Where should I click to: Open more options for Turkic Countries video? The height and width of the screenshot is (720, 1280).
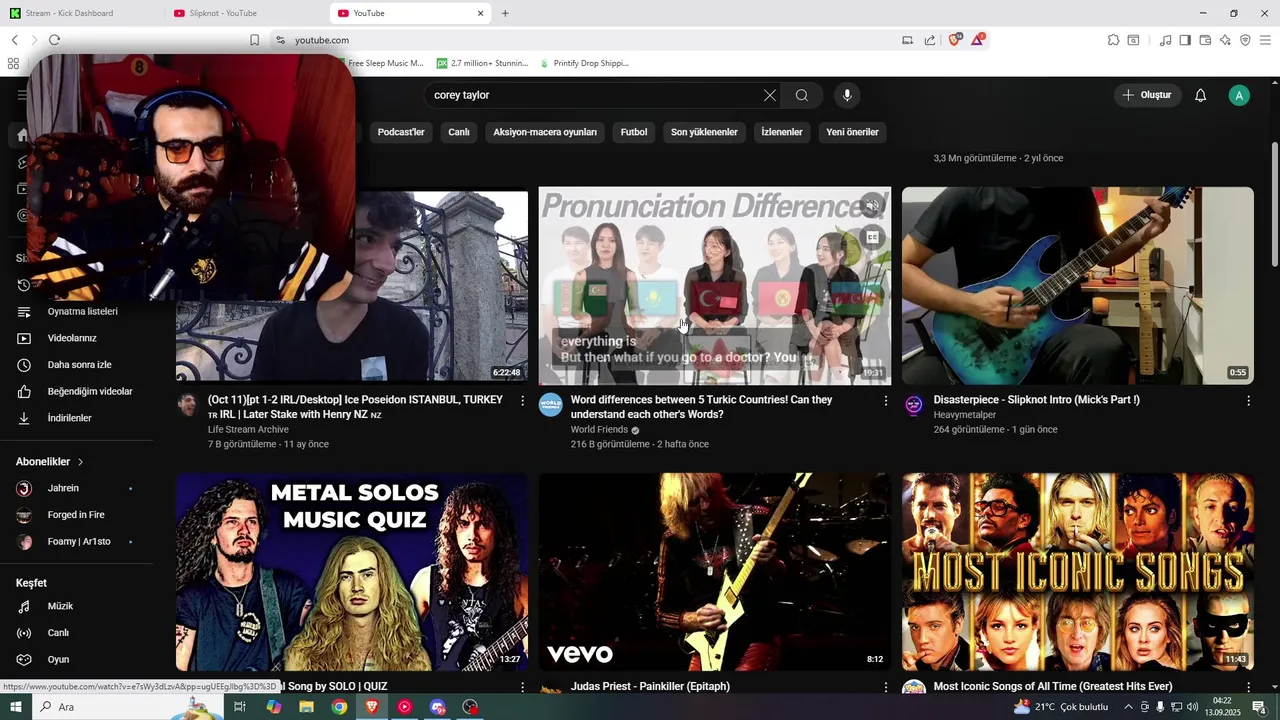tap(885, 401)
